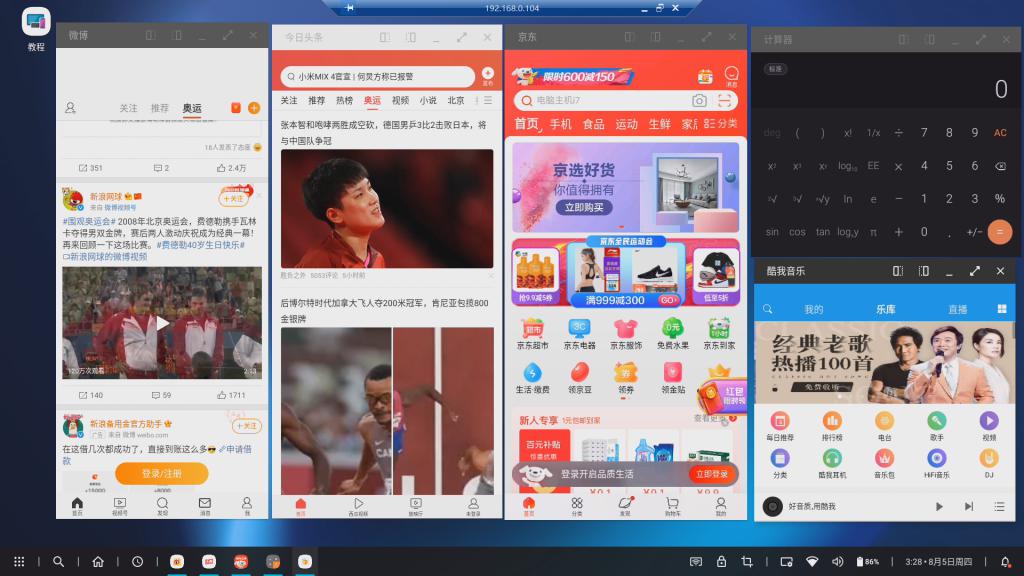Image resolution: width=1024 pixels, height=576 pixels.
Task: Toggle the volume icon in taskbar
Action: point(837,562)
